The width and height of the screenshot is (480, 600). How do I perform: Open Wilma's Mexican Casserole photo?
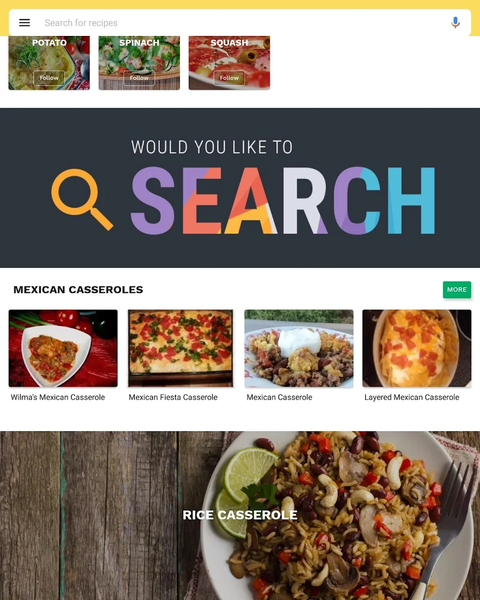63,348
